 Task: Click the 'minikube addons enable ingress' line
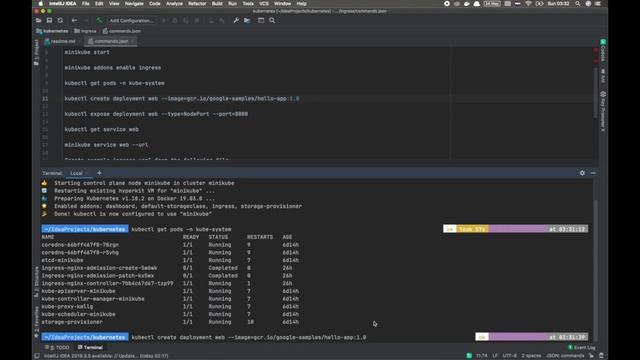(113, 68)
